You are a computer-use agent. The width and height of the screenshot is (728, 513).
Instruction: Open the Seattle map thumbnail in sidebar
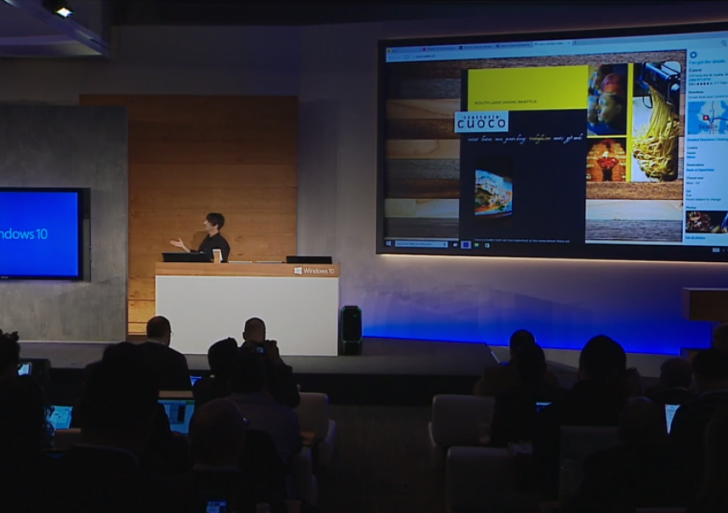707,118
